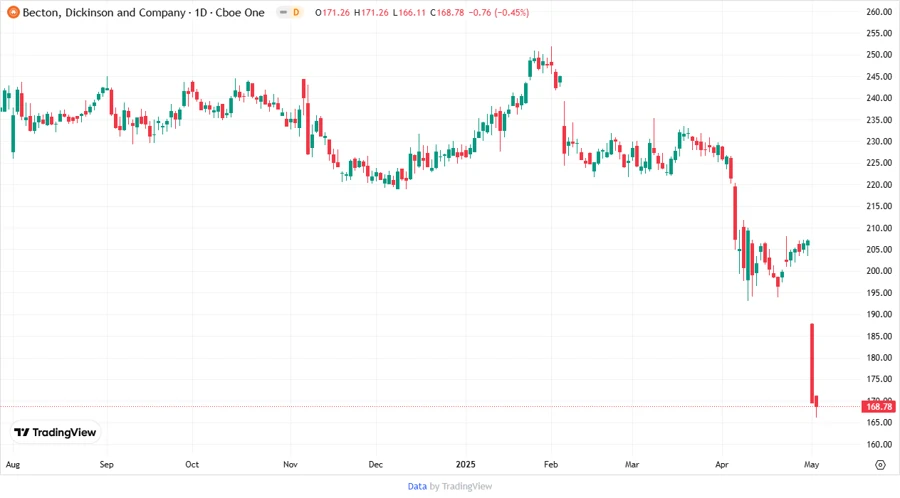Click the 215.00 price scale label
The image size is (900, 498).
pyautogui.click(x=879, y=206)
